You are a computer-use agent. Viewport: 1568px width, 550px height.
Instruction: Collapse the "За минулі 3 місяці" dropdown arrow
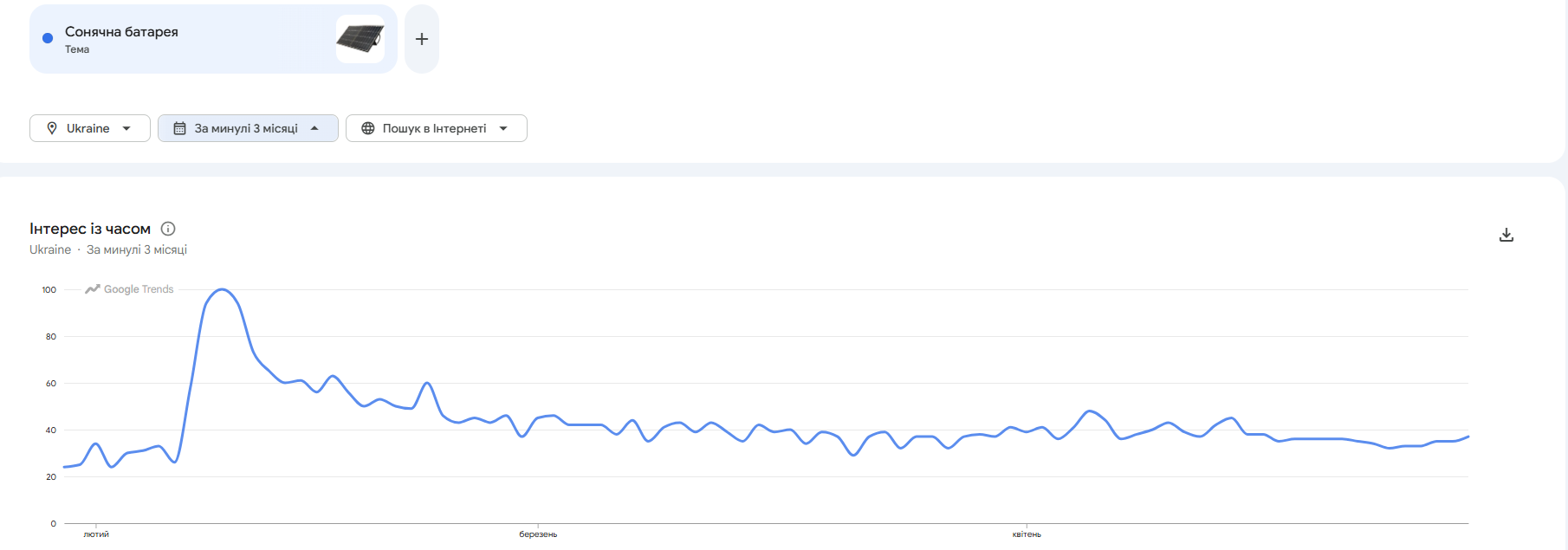pyautogui.click(x=314, y=128)
